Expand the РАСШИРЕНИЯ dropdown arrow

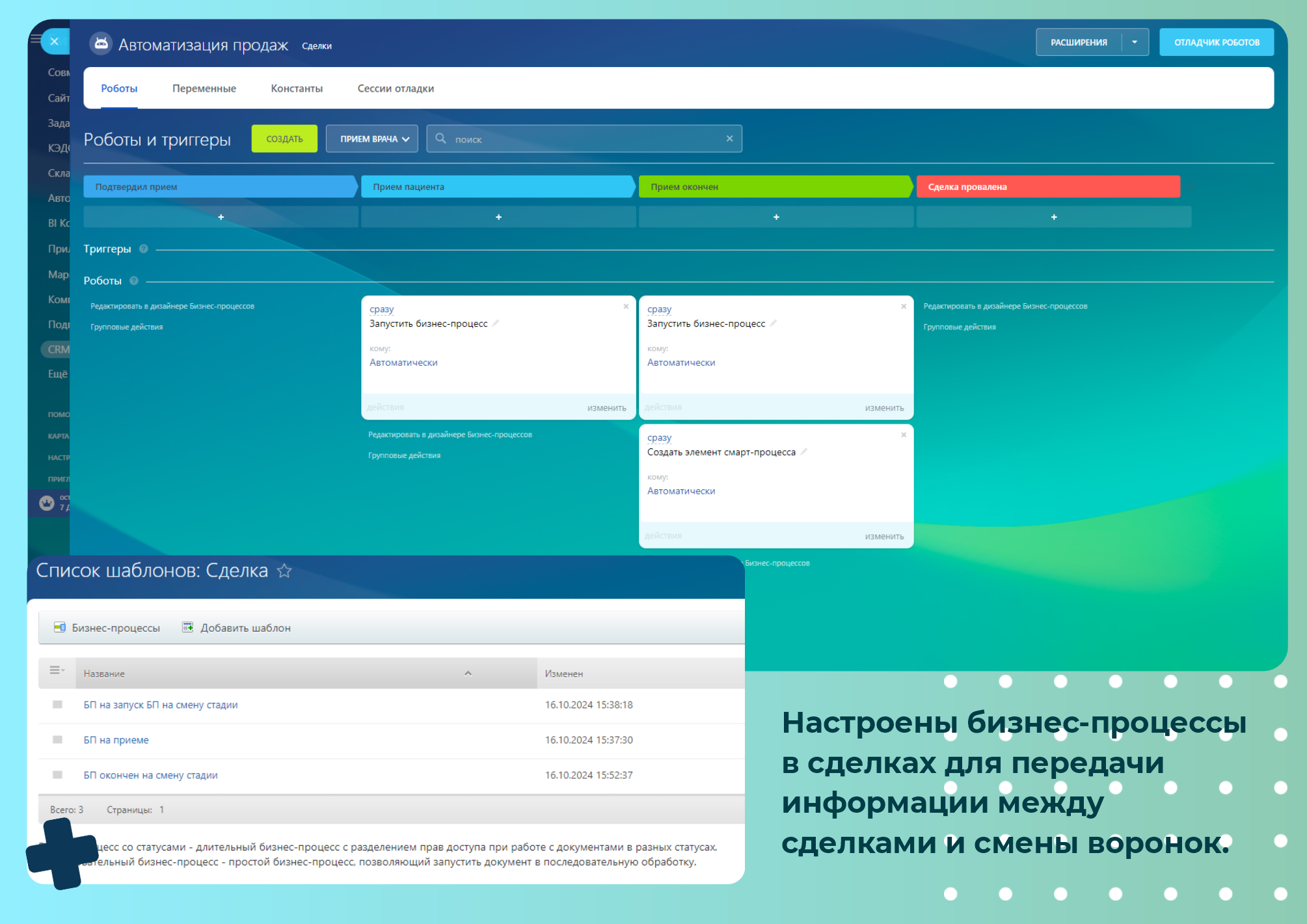pyautogui.click(x=1135, y=42)
